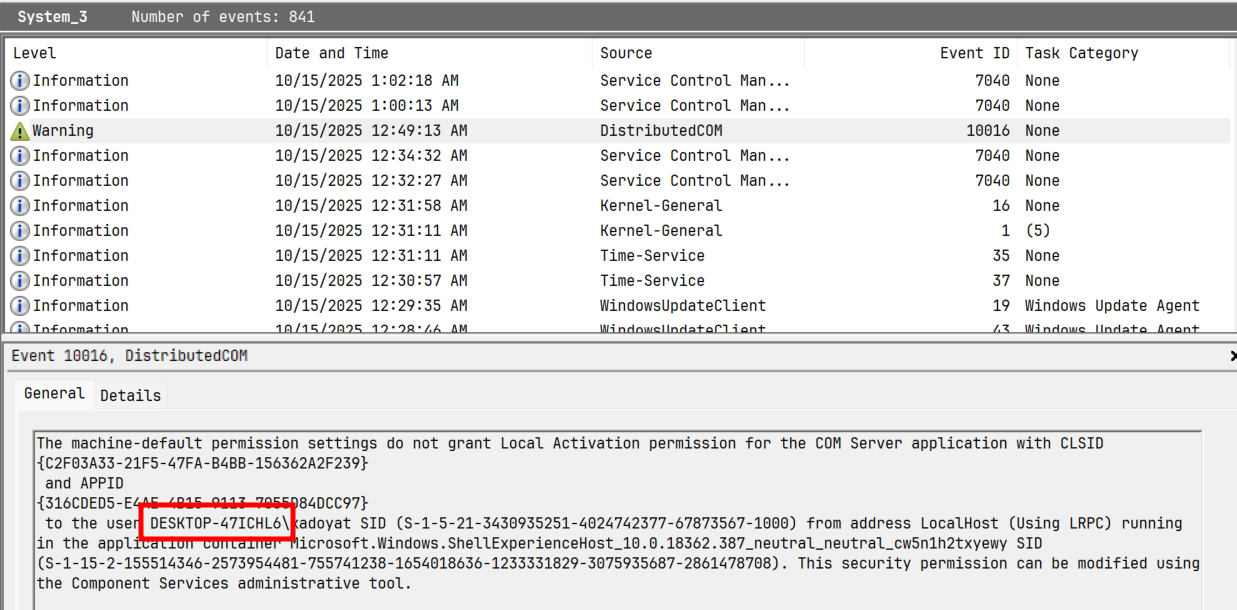Open the General tab
The image size is (1237, 610).
pos(54,394)
